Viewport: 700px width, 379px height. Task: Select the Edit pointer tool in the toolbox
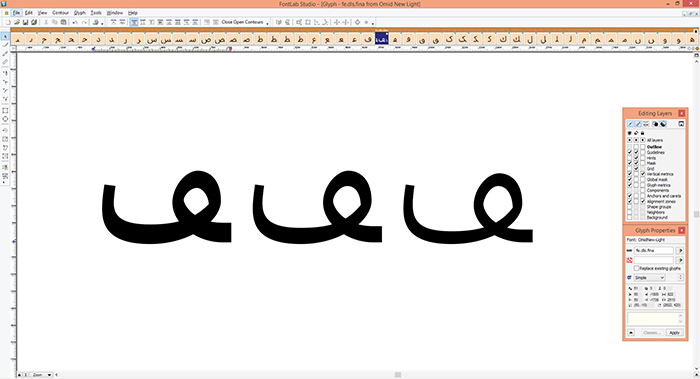5,37
